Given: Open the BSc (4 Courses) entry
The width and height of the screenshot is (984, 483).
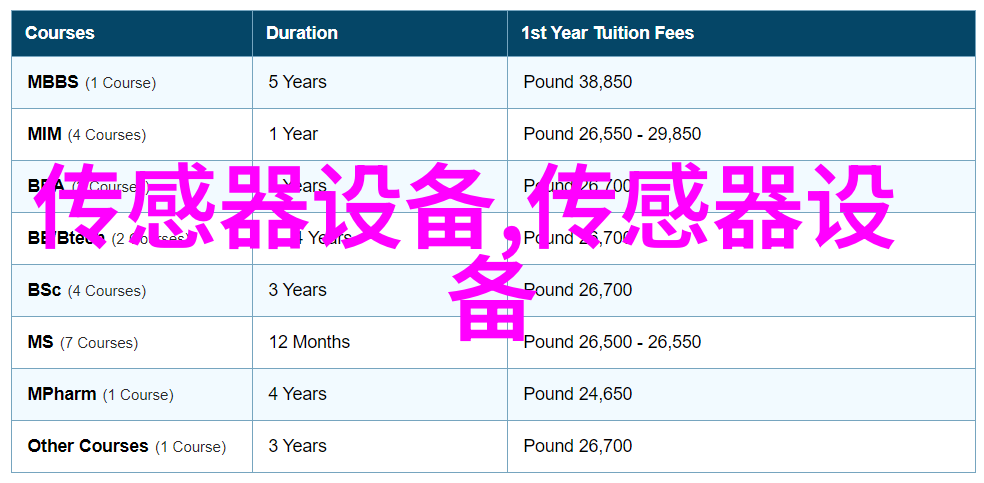Looking at the screenshot, I should coord(87,290).
